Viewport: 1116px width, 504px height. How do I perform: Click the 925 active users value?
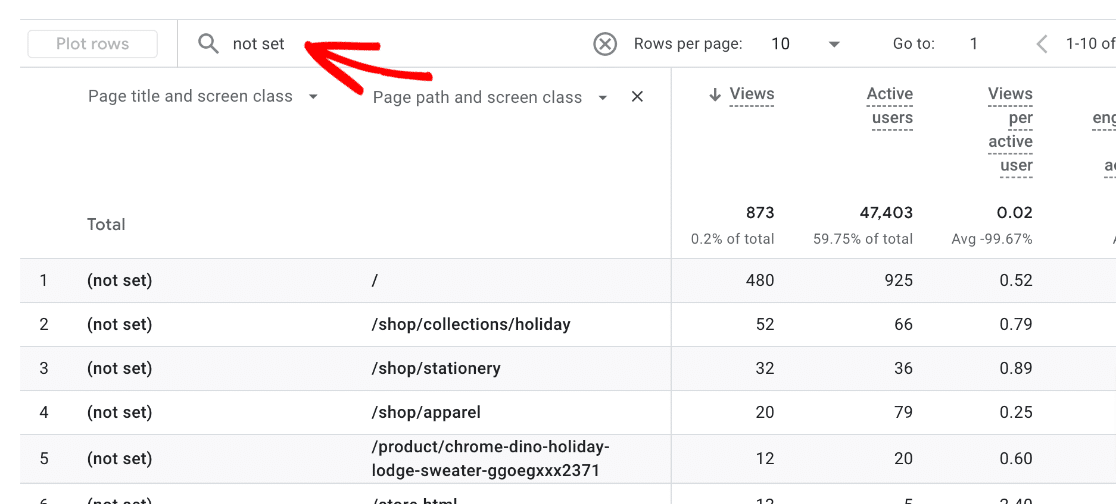click(899, 280)
